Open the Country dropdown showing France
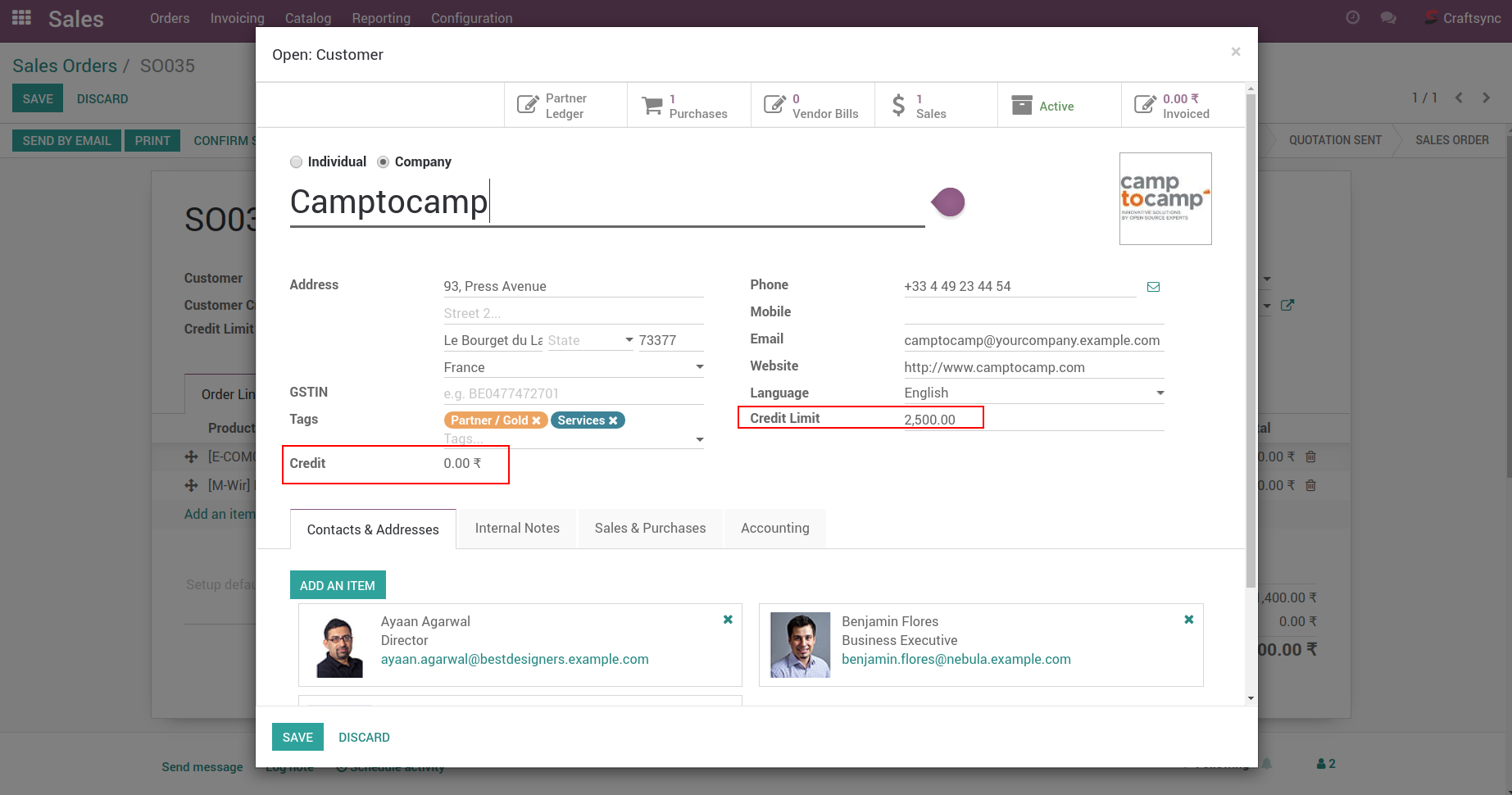Image resolution: width=1512 pixels, height=795 pixels. 699,367
